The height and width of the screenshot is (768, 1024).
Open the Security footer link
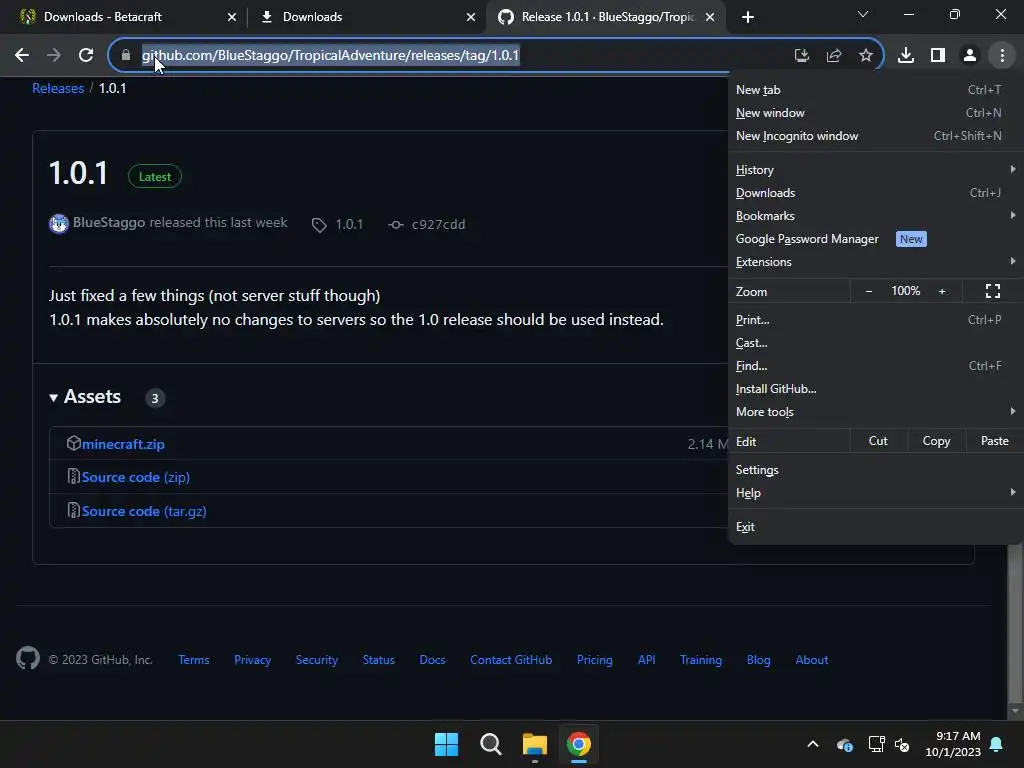coord(317,660)
